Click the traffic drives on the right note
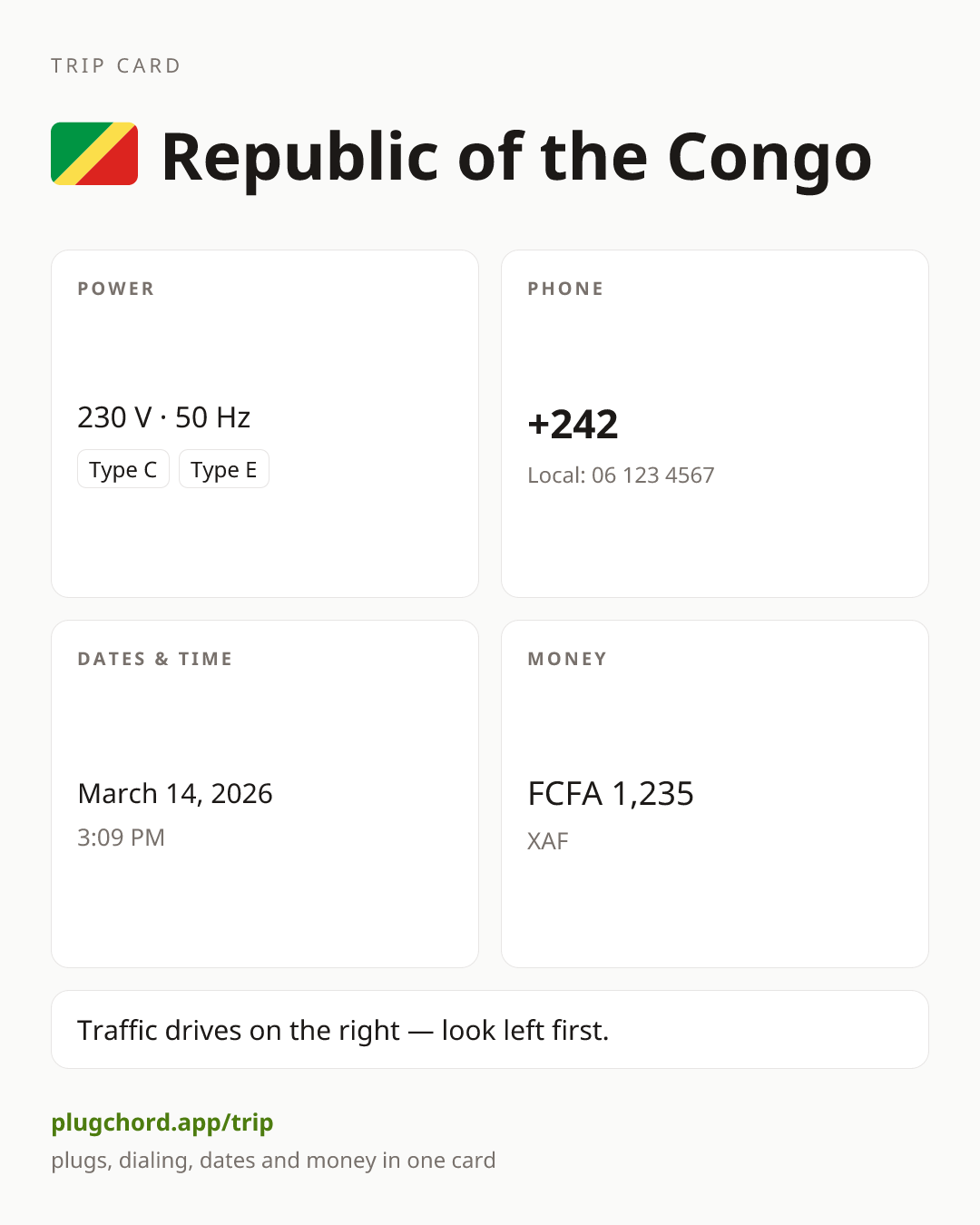980x1225 pixels. click(x=343, y=1030)
